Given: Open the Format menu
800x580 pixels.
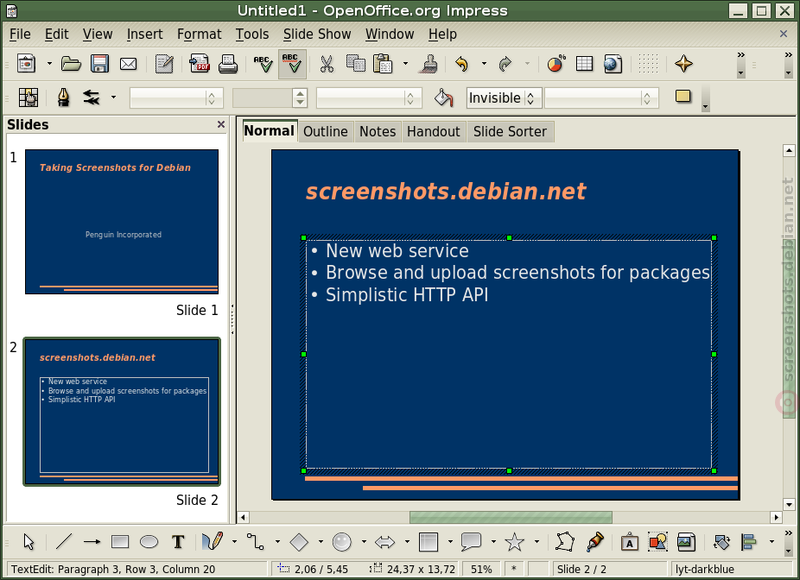Looking at the screenshot, I should [199, 34].
